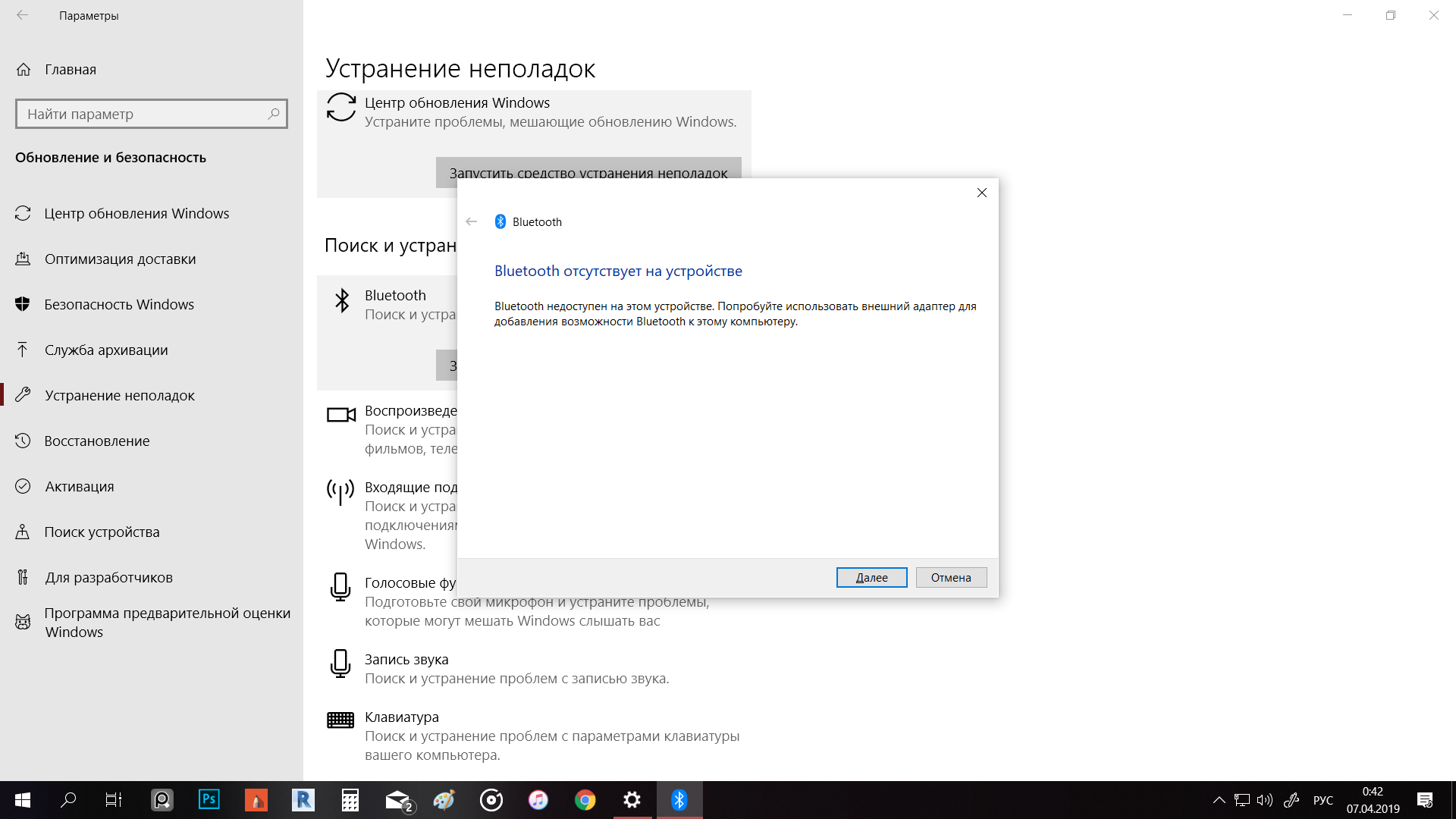Select Клавиатура troubleshooter

click(x=534, y=736)
